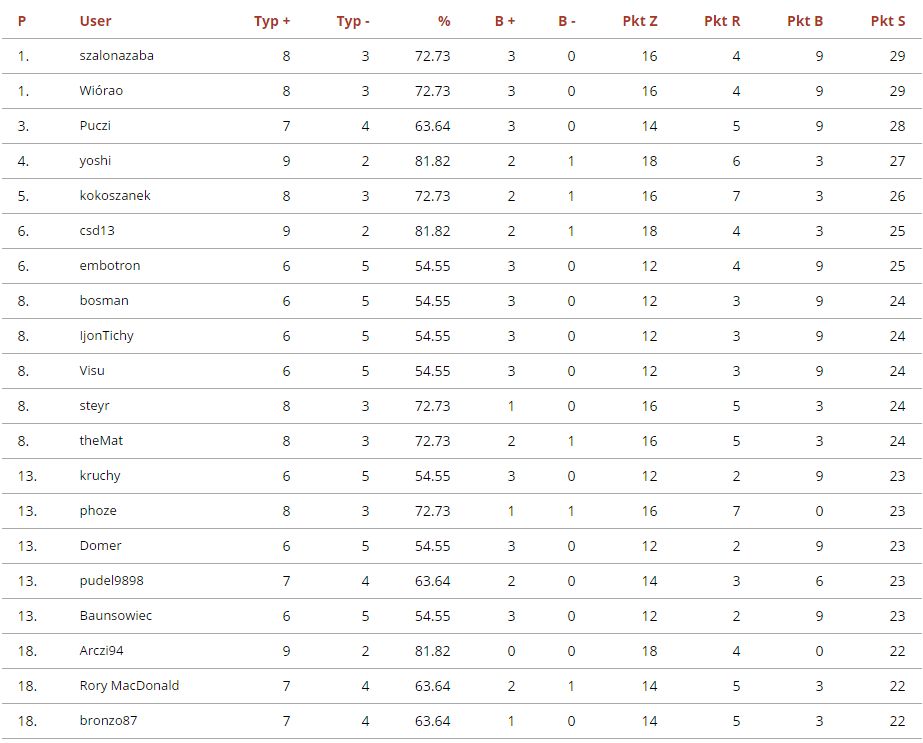Click the 'B +' column header
Image resolution: width=923 pixels, height=743 pixels.
coord(505,21)
